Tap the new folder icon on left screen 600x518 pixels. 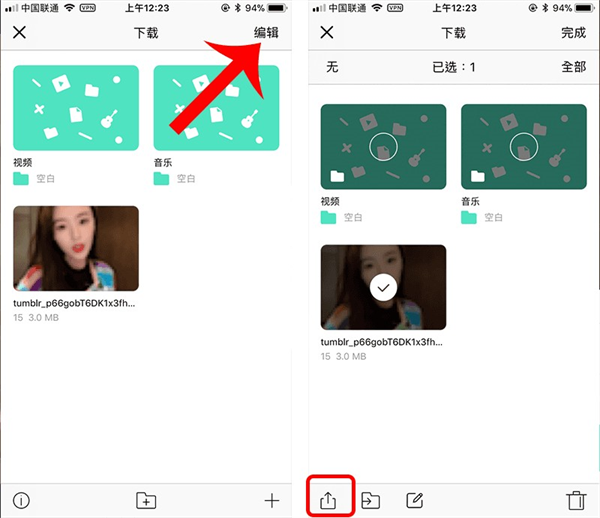tap(146, 500)
